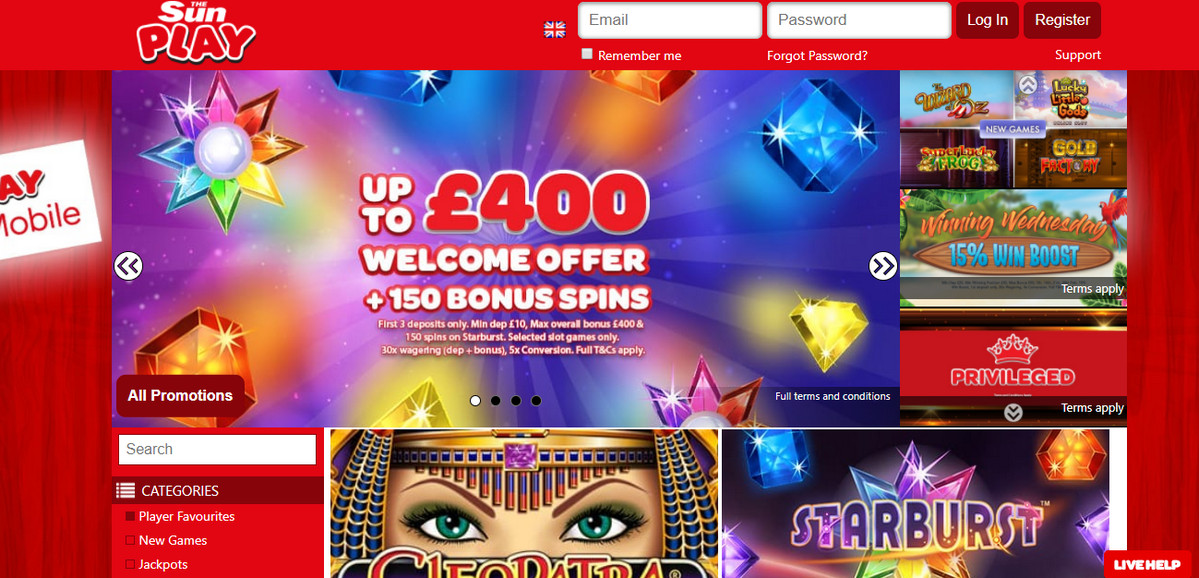Tick the Remember me checkbox
This screenshot has height=578, width=1199.
tap(587, 54)
